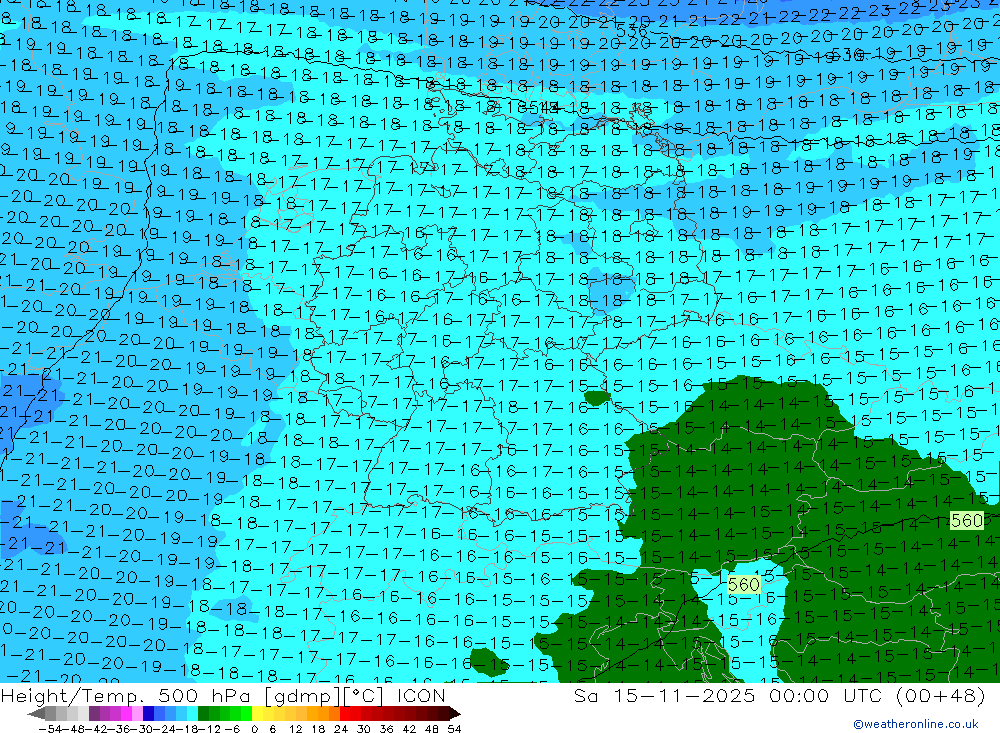The width and height of the screenshot is (1000, 733).
Task: Click the dark maroon right arrow of color scale
Action: point(455,714)
